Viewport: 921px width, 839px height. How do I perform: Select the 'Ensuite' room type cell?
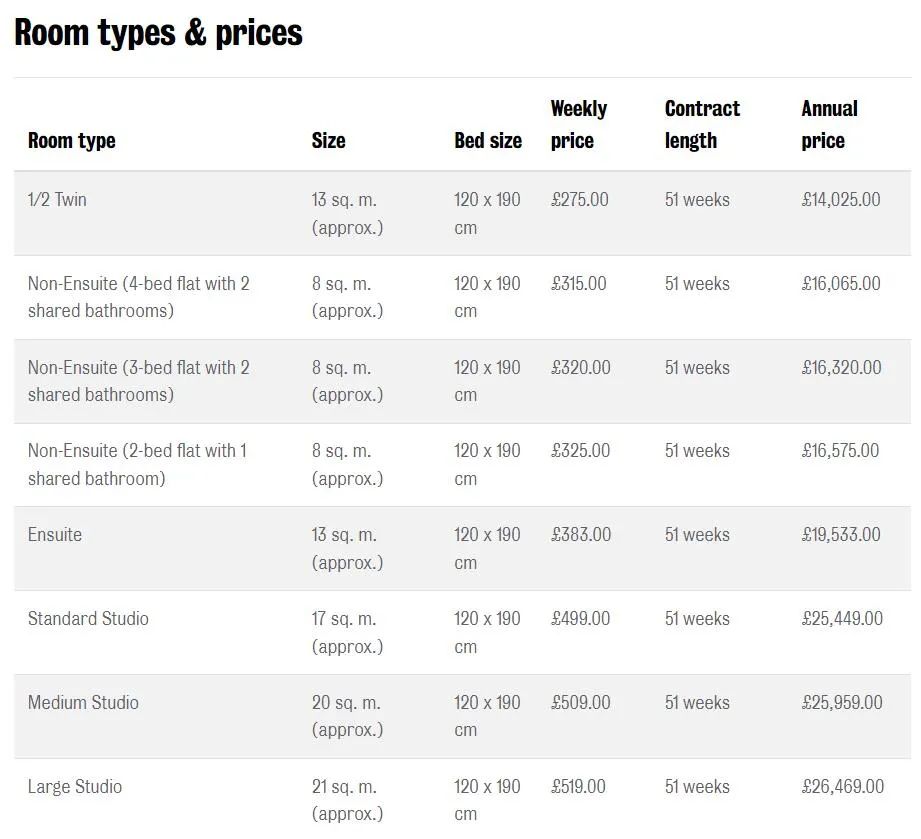click(x=55, y=535)
